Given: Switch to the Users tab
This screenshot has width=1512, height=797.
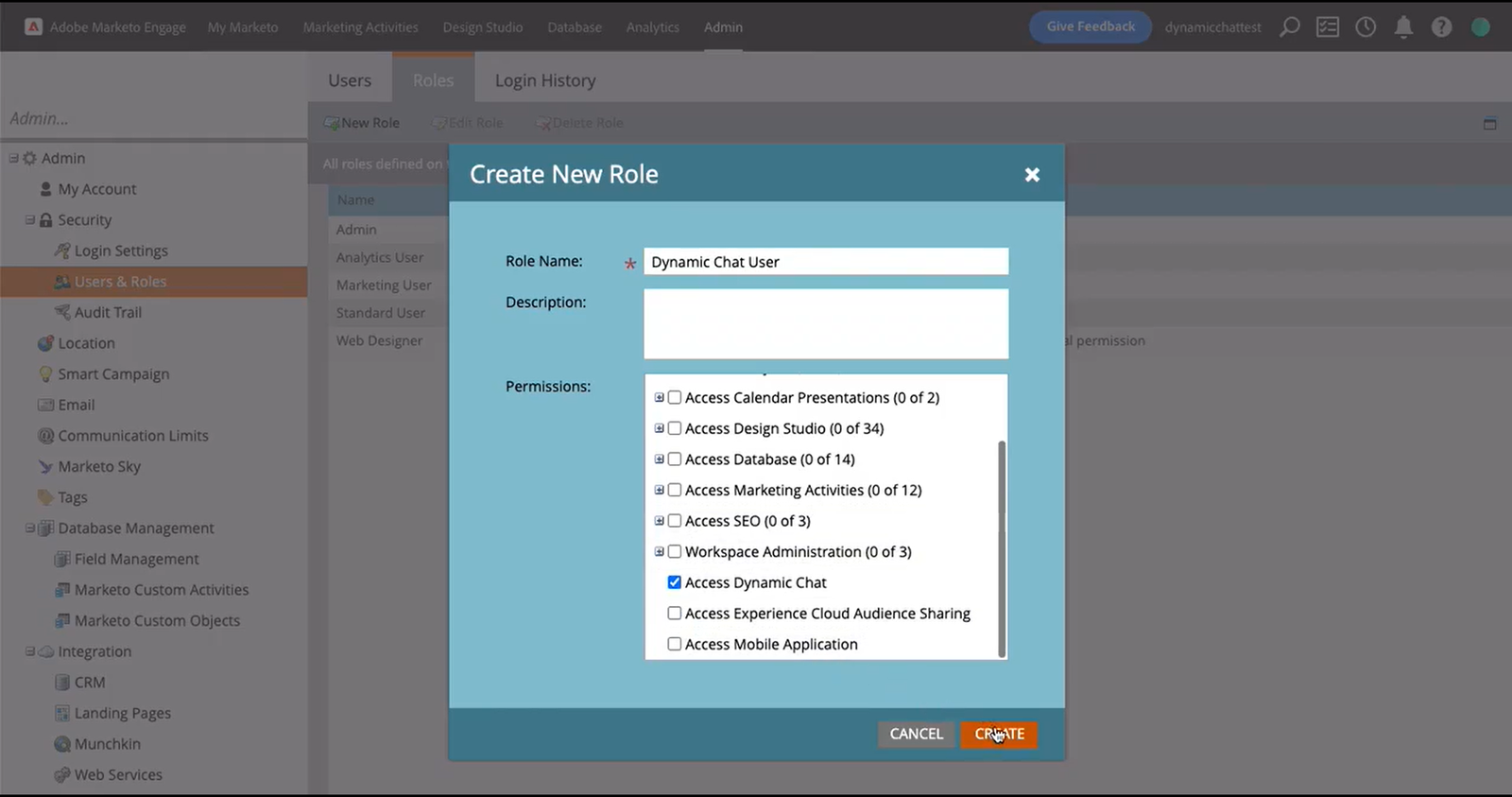Looking at the screenshot, I should 350,80.
